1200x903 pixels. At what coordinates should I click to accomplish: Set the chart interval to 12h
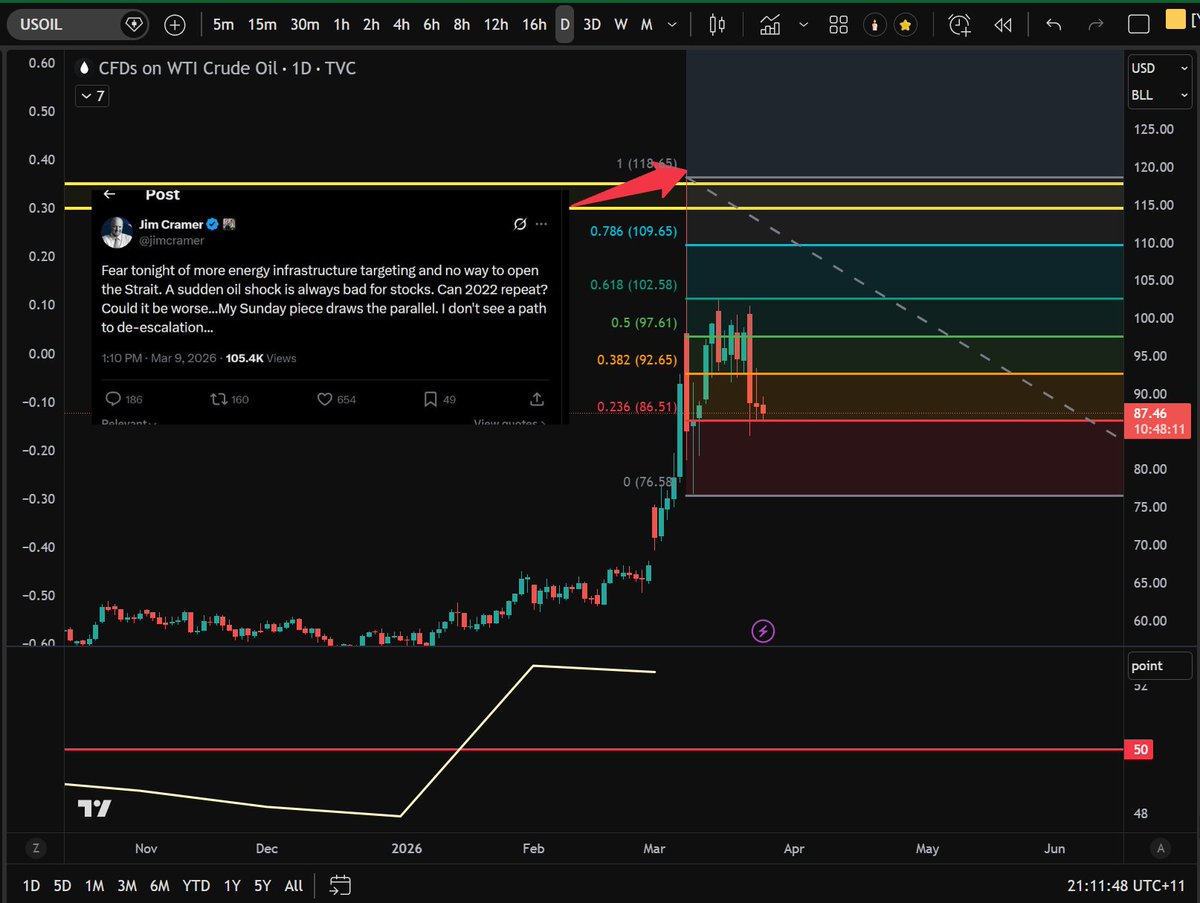[x=496, y=25]
